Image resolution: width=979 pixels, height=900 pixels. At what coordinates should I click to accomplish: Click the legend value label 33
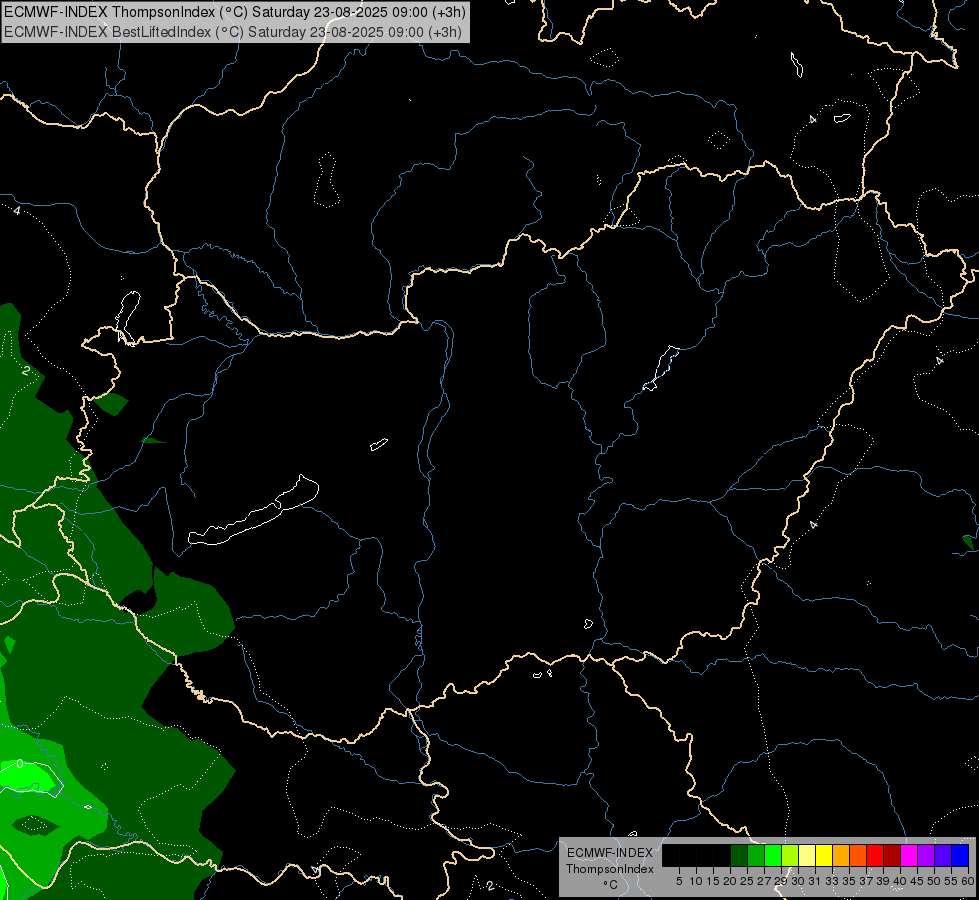(832, 881)
